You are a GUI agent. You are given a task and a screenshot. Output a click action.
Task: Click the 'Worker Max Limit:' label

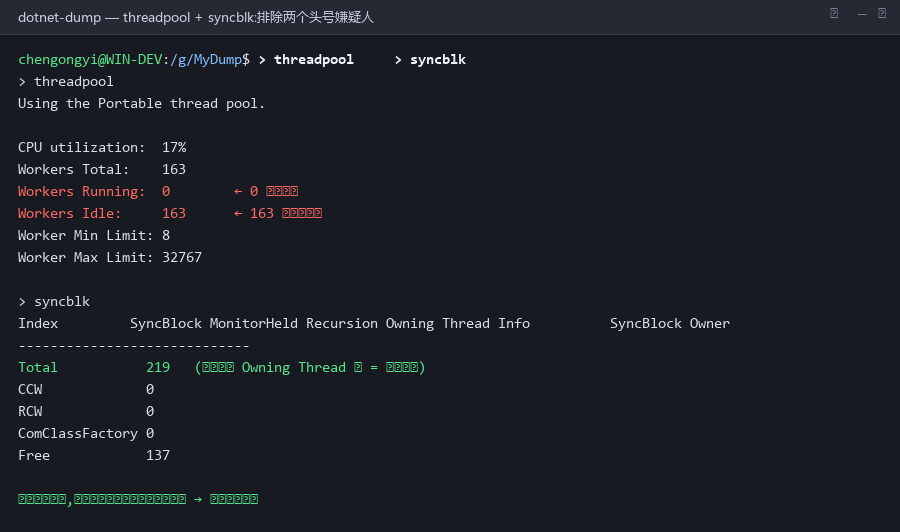coord(86,257)
